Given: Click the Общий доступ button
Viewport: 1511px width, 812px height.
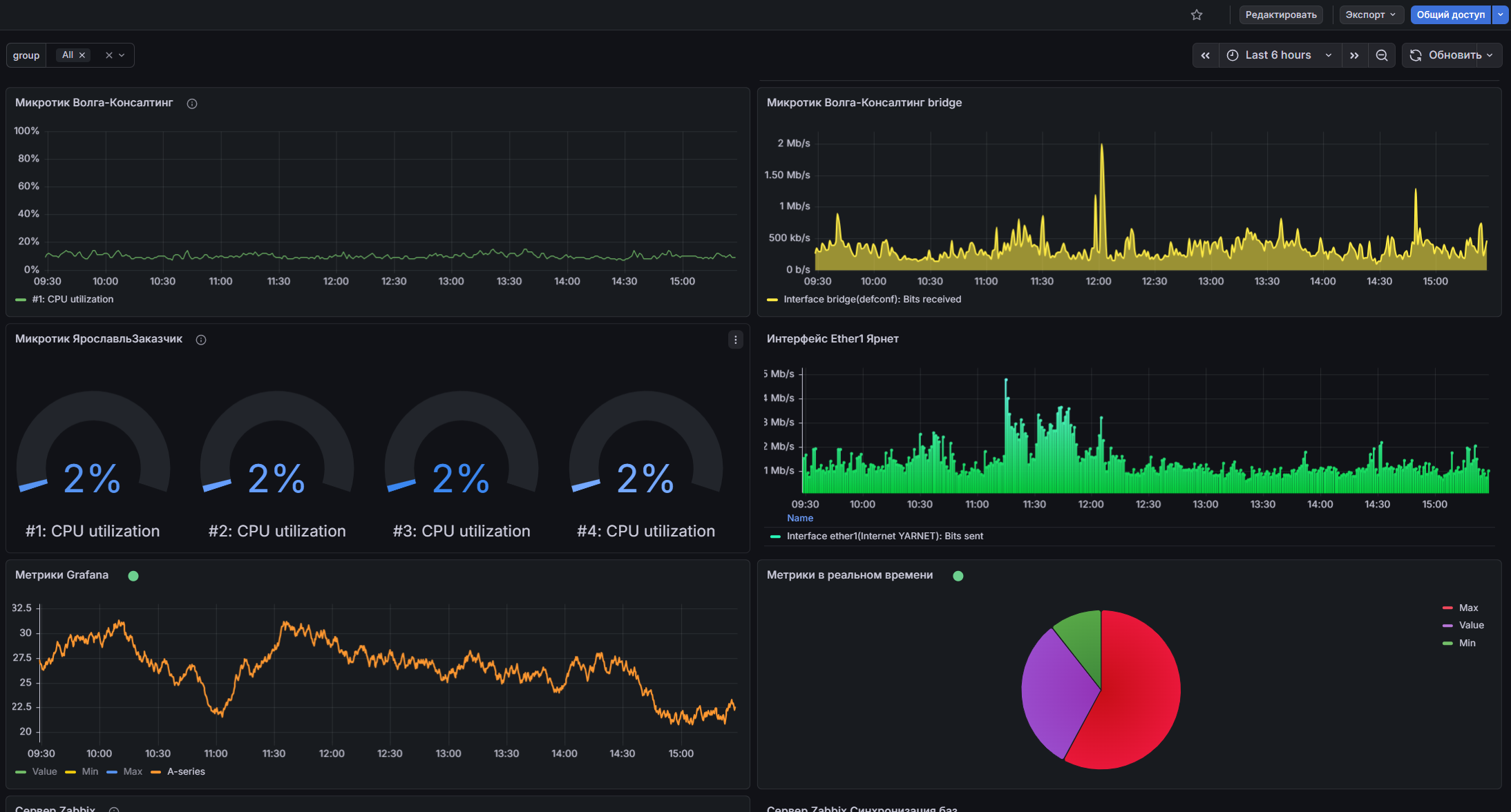Looking at the screenshot, I should coord(1450,14).
